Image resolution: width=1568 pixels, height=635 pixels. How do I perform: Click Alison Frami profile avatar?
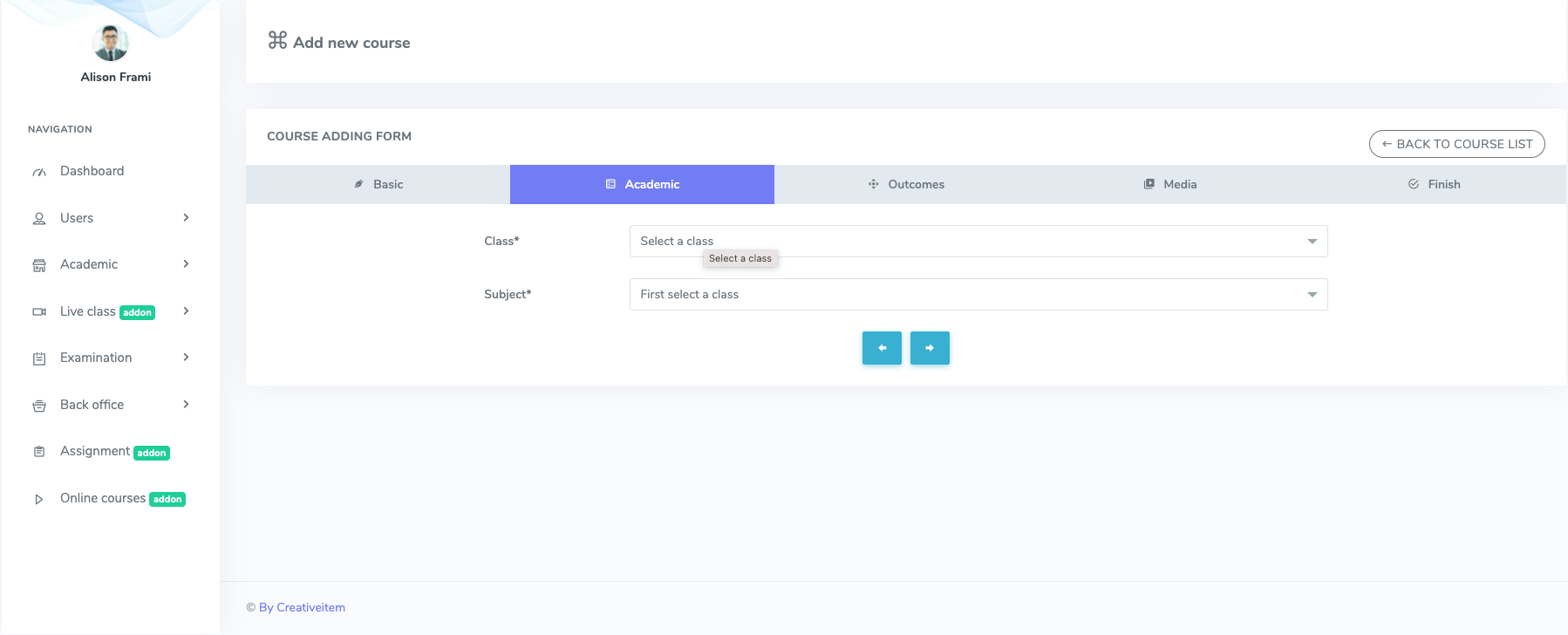111,43
